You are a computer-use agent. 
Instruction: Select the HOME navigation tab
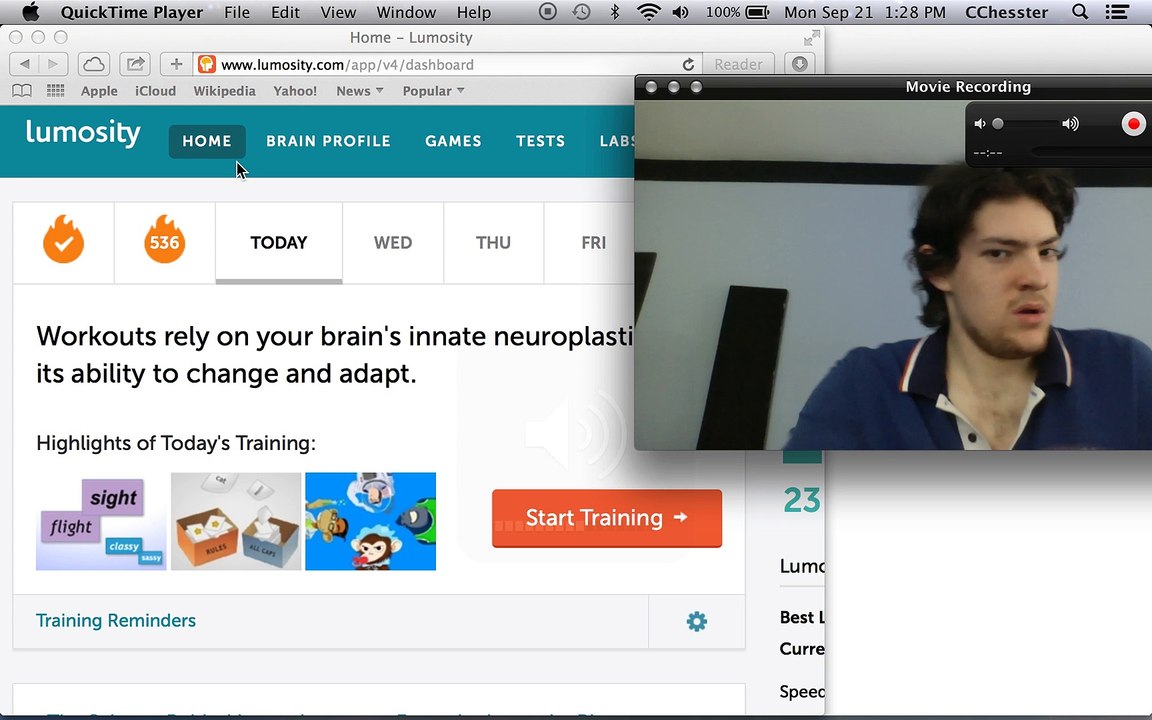(x=207, y=141)
